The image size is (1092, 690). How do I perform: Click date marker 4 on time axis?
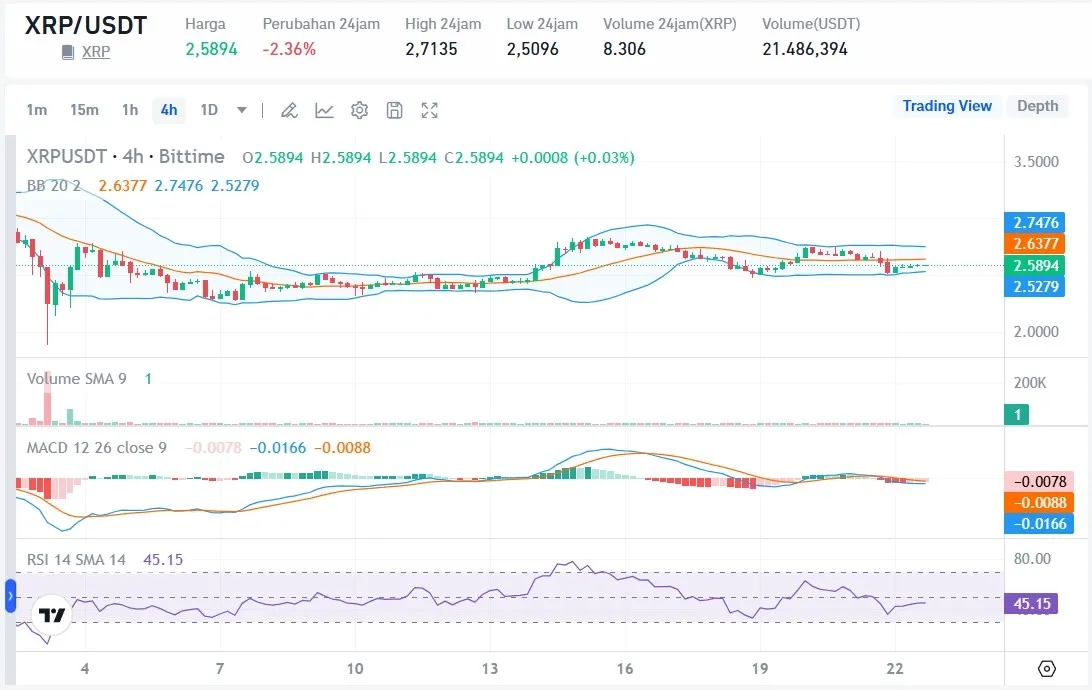click(x=85, y=669)
